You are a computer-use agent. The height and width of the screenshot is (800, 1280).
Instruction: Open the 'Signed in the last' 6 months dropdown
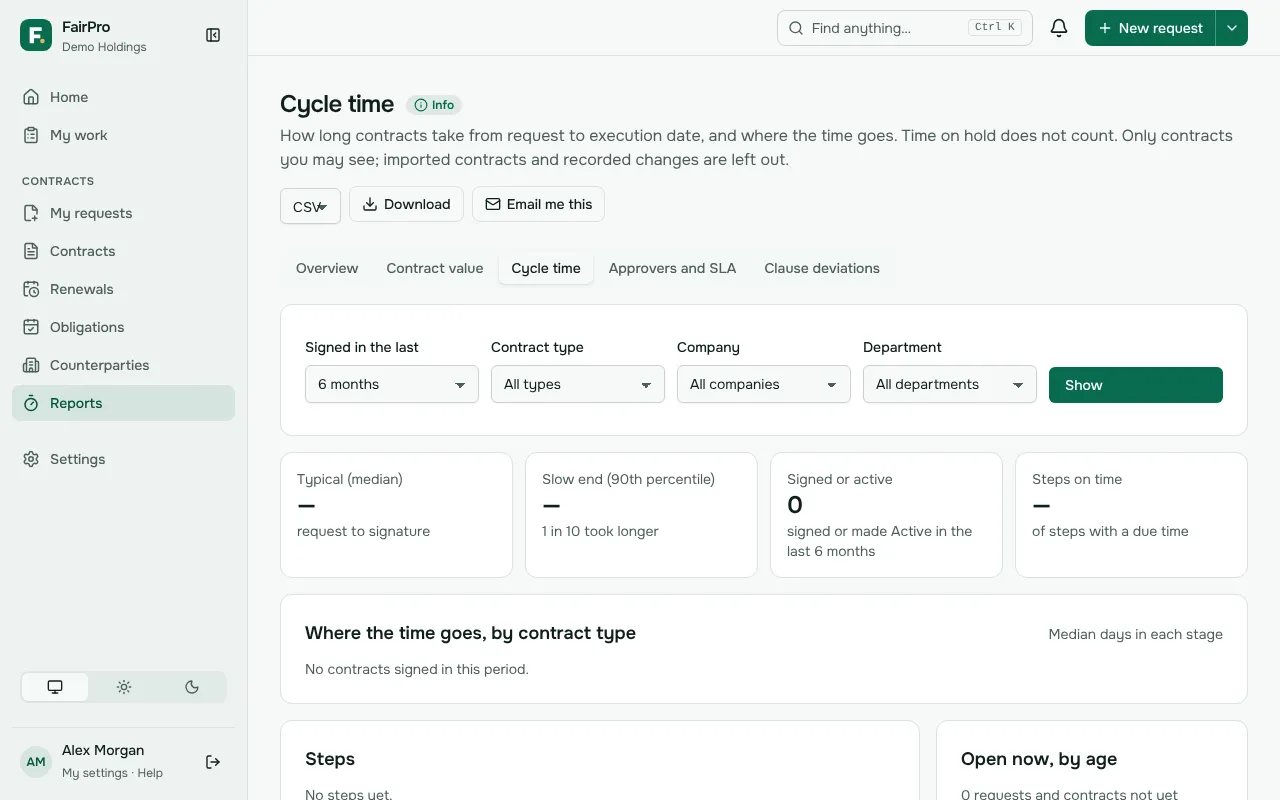tap(392, 384)
